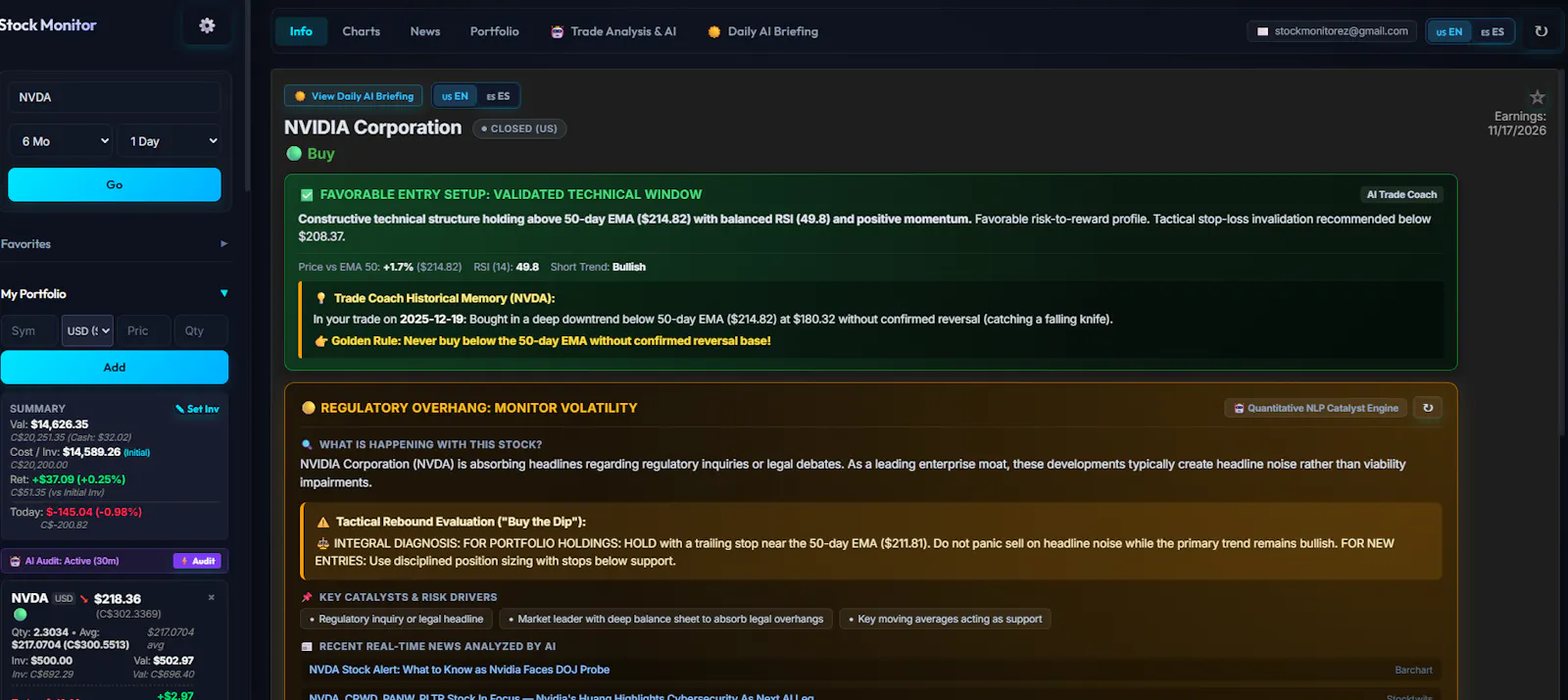The width and height of the screenshot is (1568, 700).
Task: Click the NVDA price $218.36
Action: pyautogui.click(x=118, y=598)
